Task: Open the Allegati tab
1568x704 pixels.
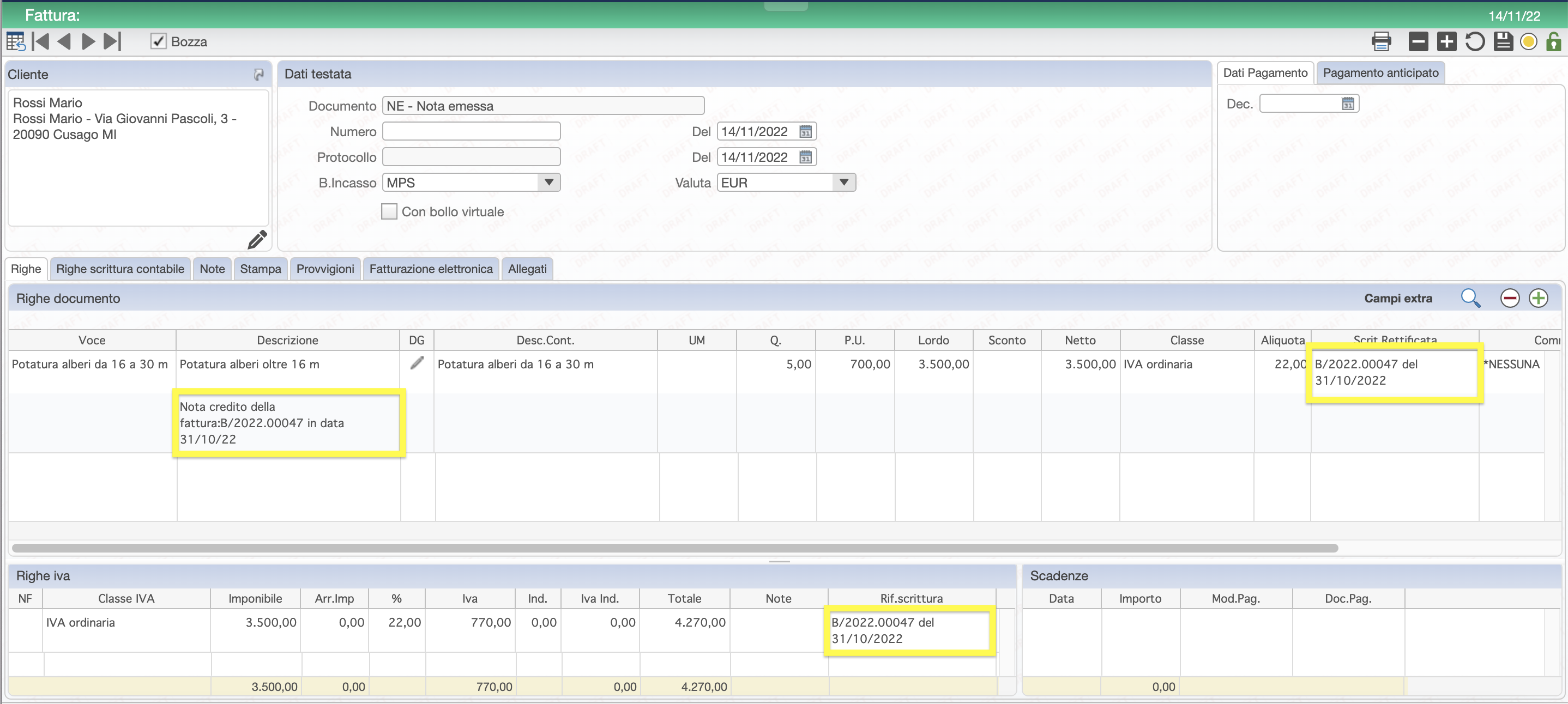Action: 527,269
